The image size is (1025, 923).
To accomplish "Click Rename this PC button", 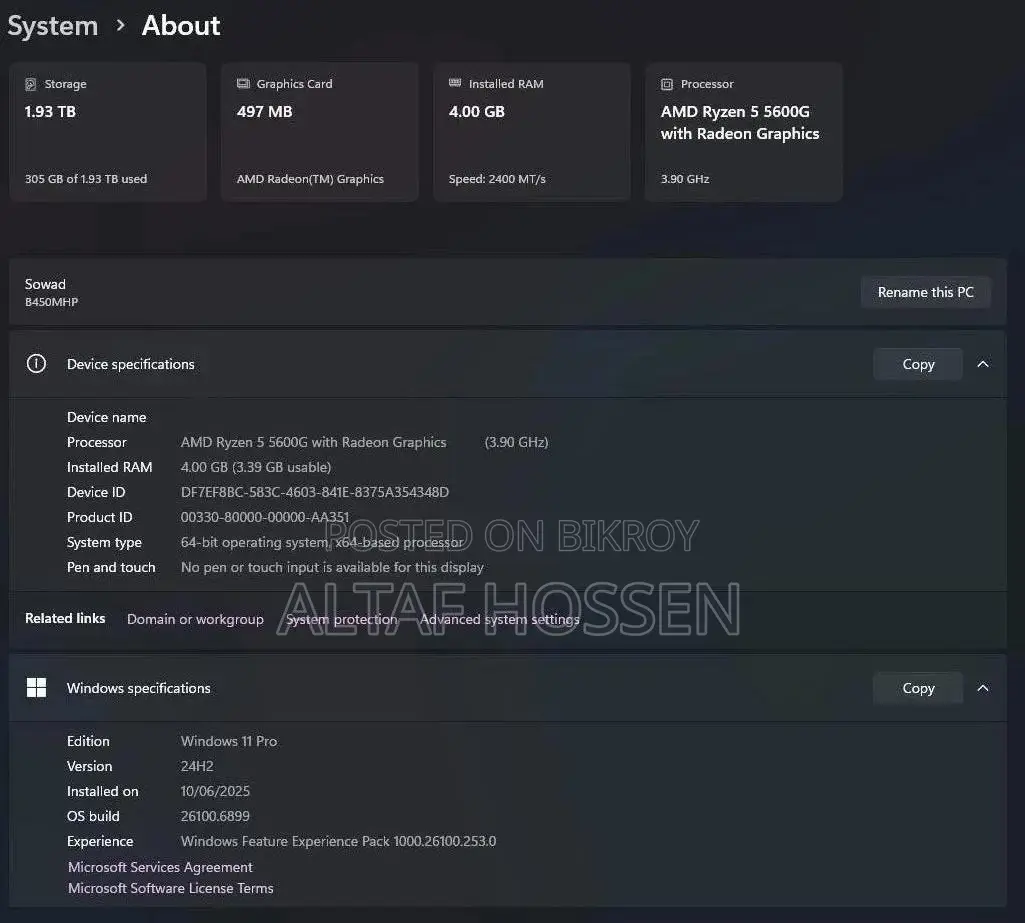I will pyautogui.click(x=926, y=292).
